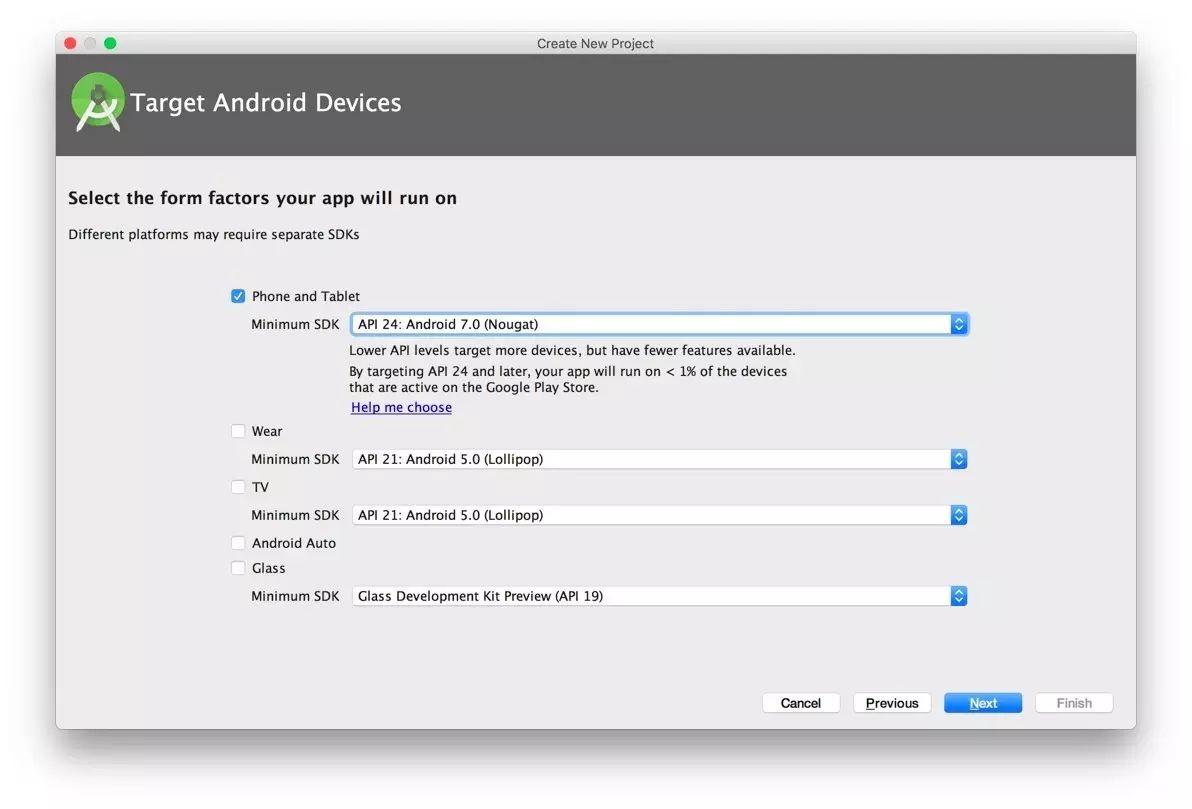Open Phone and Tablet Minimum SDK dropdown
The image size is (1192, 809).
tap(659, 324)
